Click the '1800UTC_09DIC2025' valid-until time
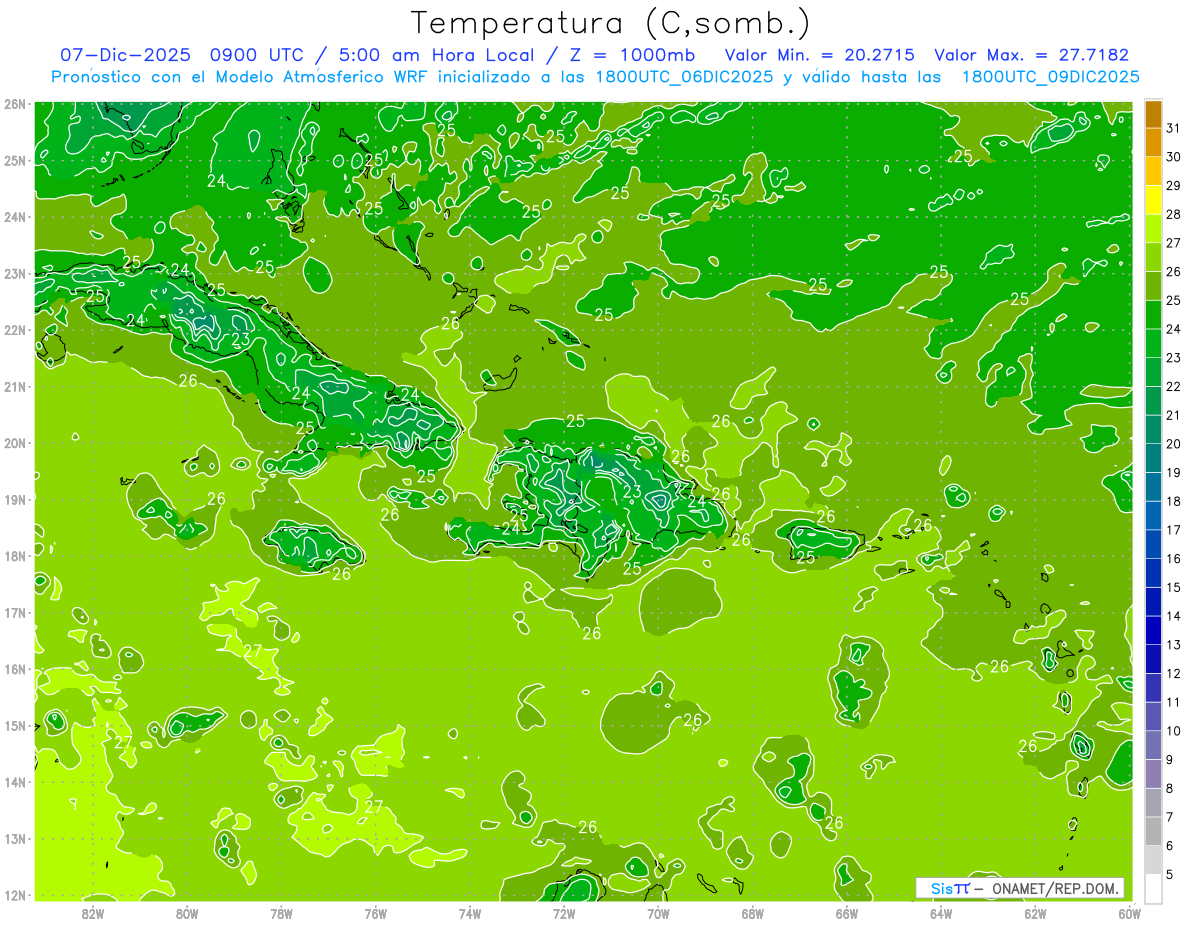This screenshot has height=927, width=1200. click(1050, 77)
